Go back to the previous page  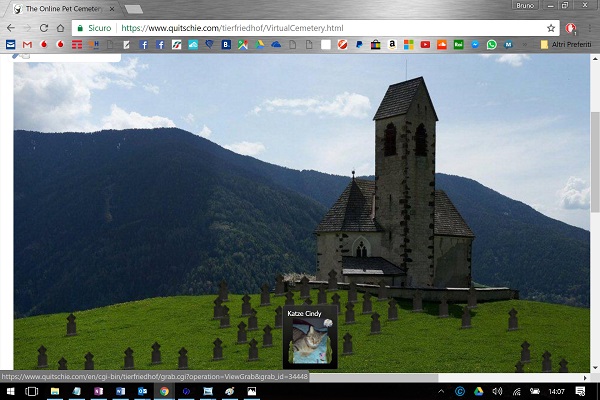tap(10, 28)
